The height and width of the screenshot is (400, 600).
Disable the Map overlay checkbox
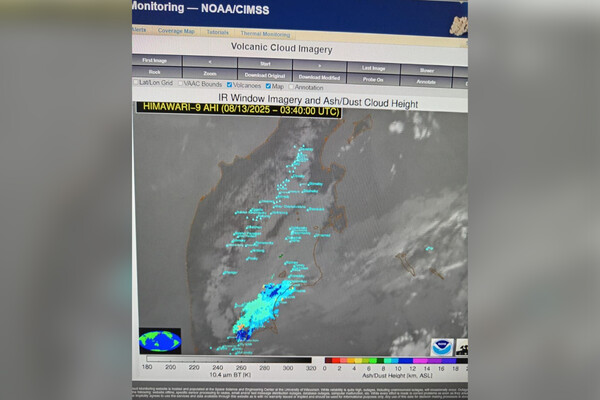pyautogui.click(x=268, y=86)
